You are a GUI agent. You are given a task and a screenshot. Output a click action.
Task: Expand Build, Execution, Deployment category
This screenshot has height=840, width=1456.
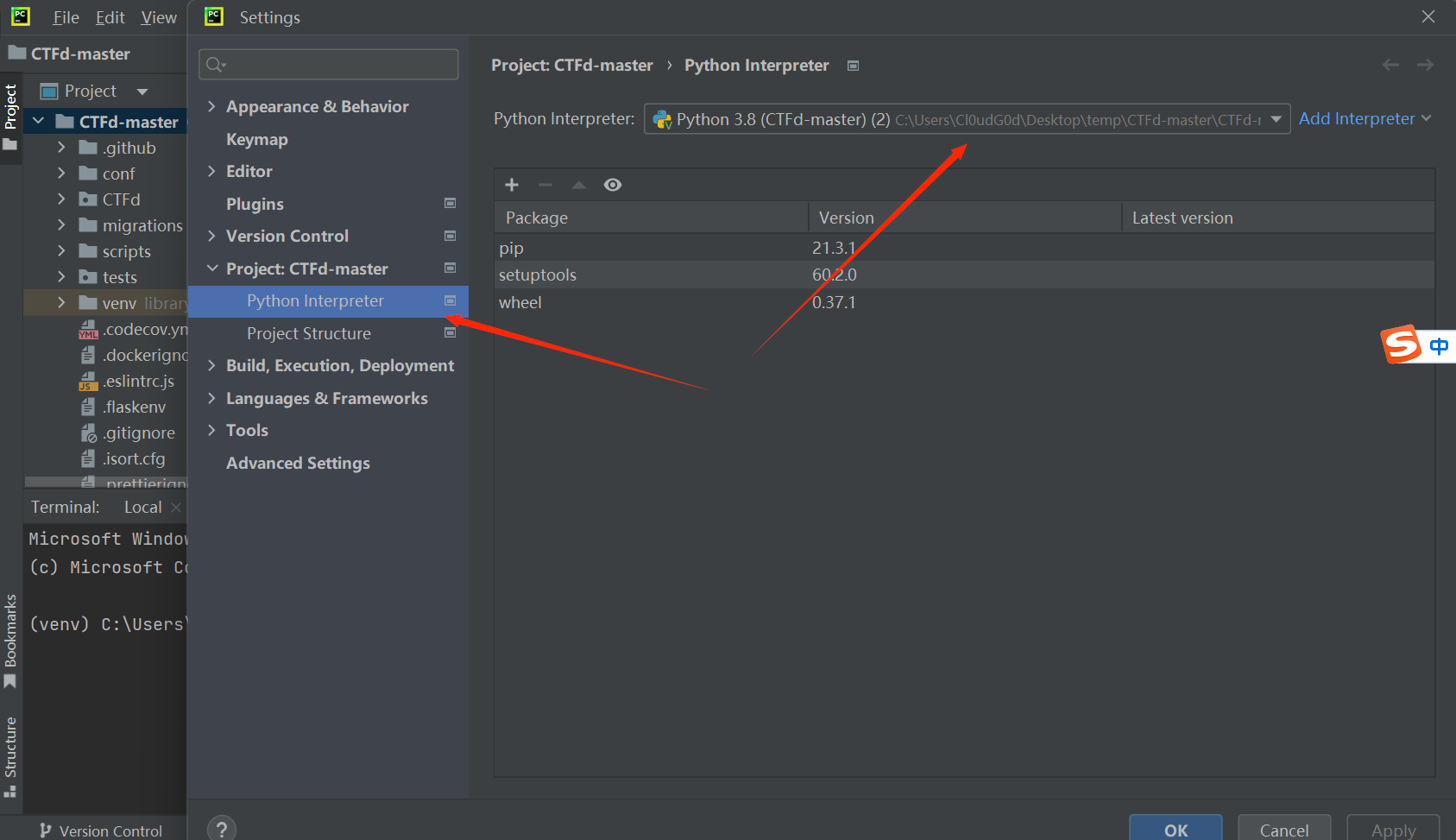[211, 365]
